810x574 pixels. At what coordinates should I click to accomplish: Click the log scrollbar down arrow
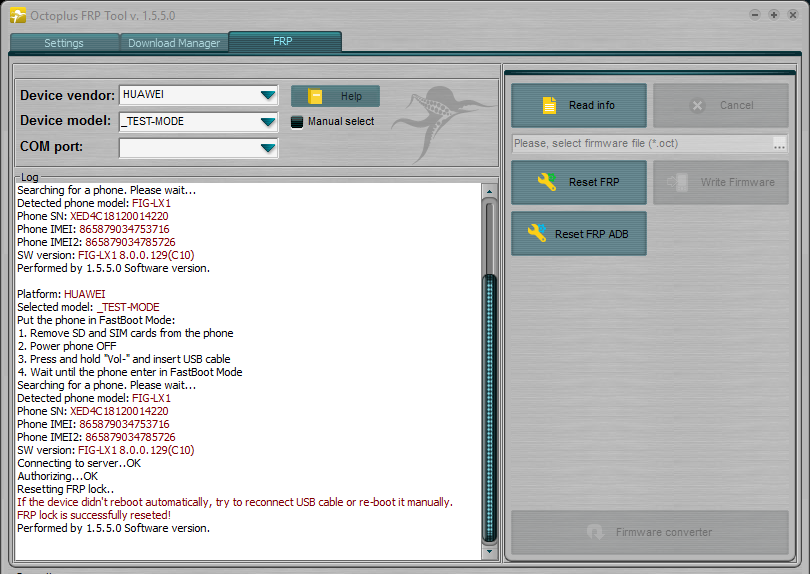pyautogui.click(x=489, y=552)
